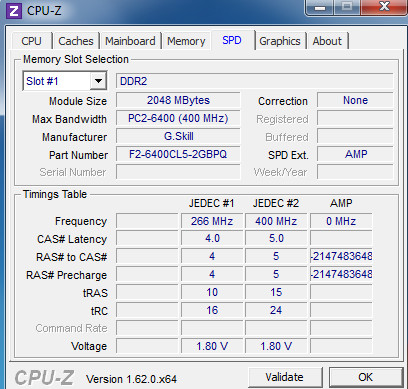The height and width of the screenshot is (389, 408).
Task: Click the 400 MHz frequency cell
Action: [276, 221]
